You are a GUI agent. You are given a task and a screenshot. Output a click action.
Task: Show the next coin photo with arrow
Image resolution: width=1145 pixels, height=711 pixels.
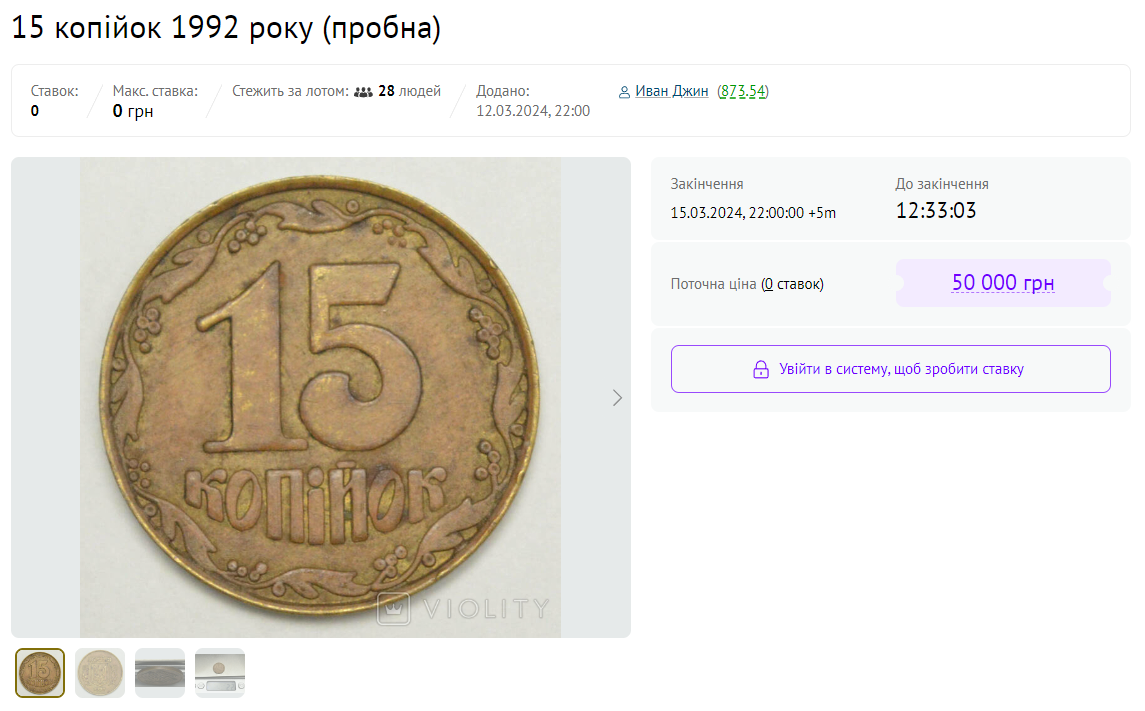coord(617,398)
